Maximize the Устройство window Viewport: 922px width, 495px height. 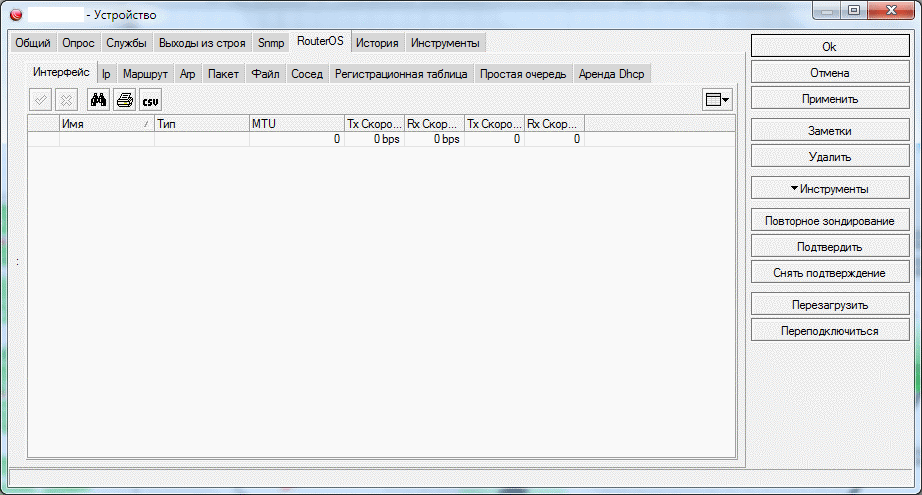pos(854,10)
